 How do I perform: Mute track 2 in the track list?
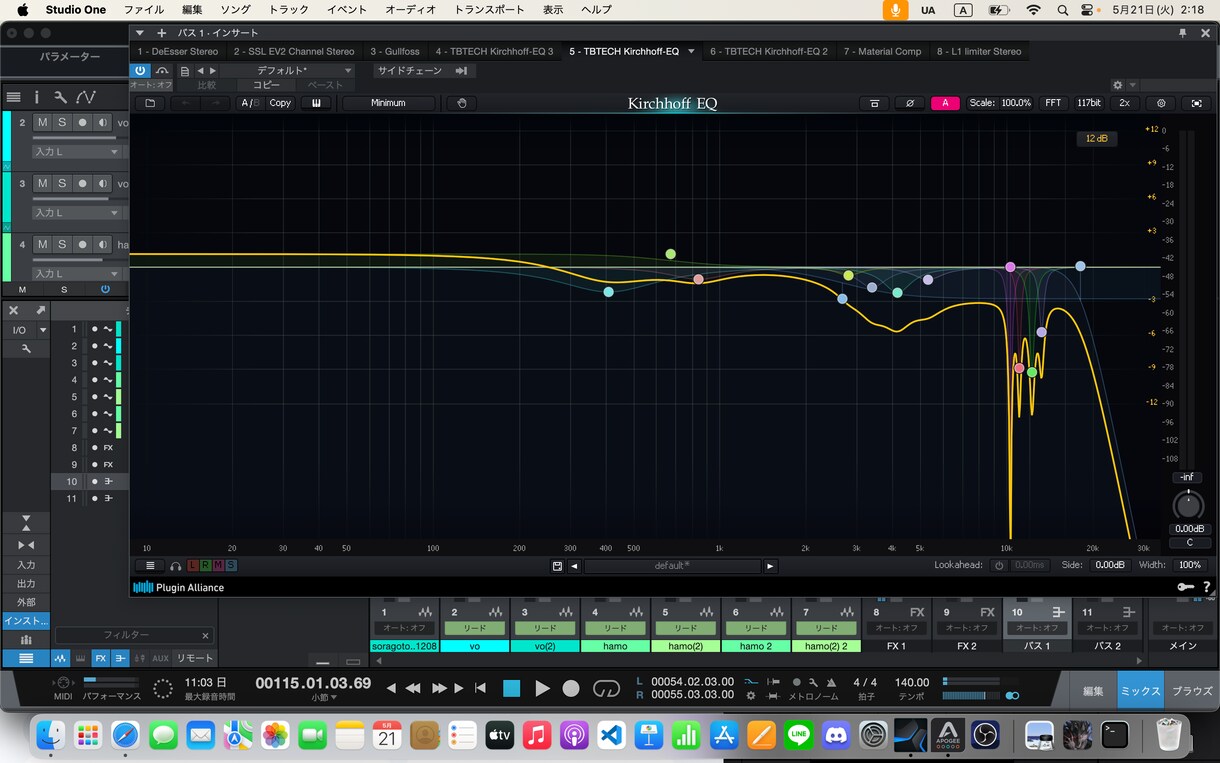tap(42, 122)
